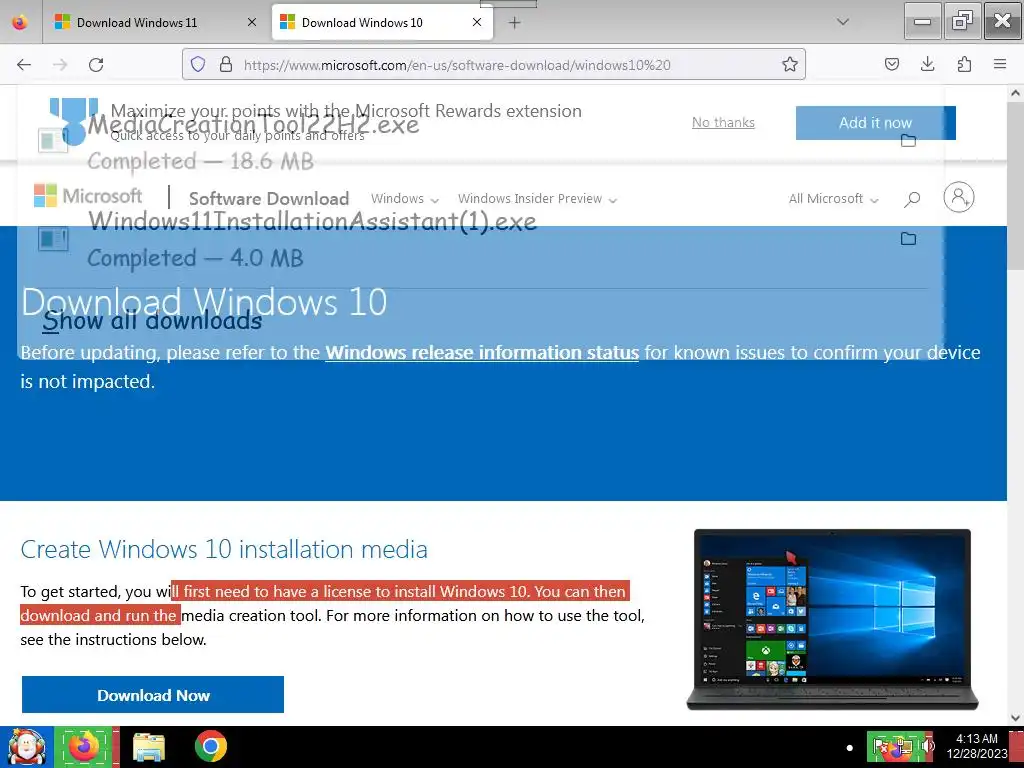Launch Google Chrome from the taskbar
The height and width of the screenshot is (768, 1024).
point(210,746)
